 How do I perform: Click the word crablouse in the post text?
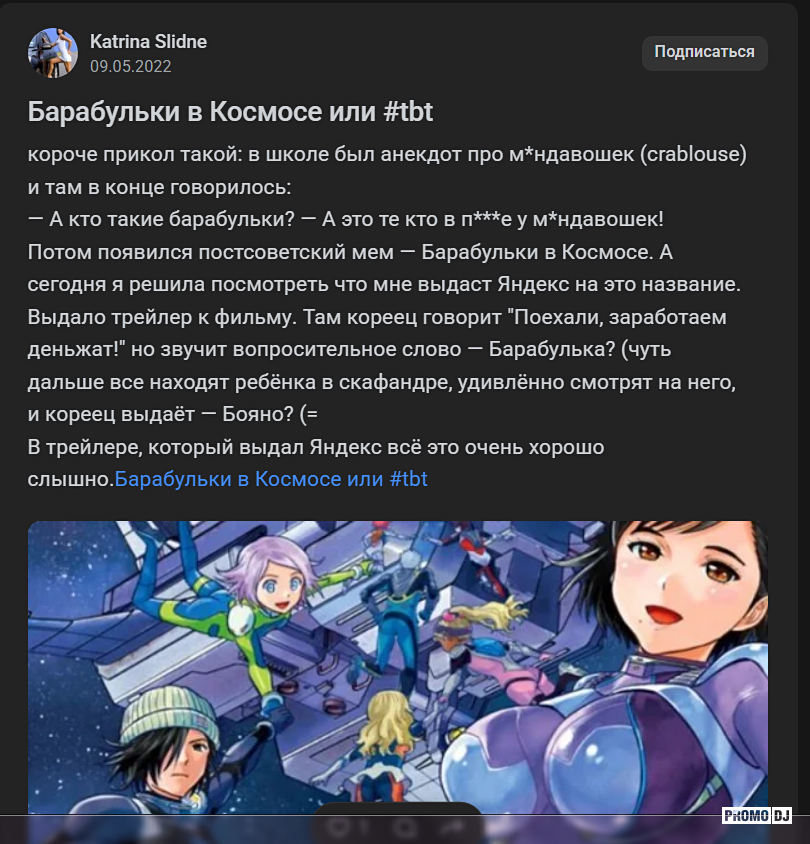pos(693,154)
